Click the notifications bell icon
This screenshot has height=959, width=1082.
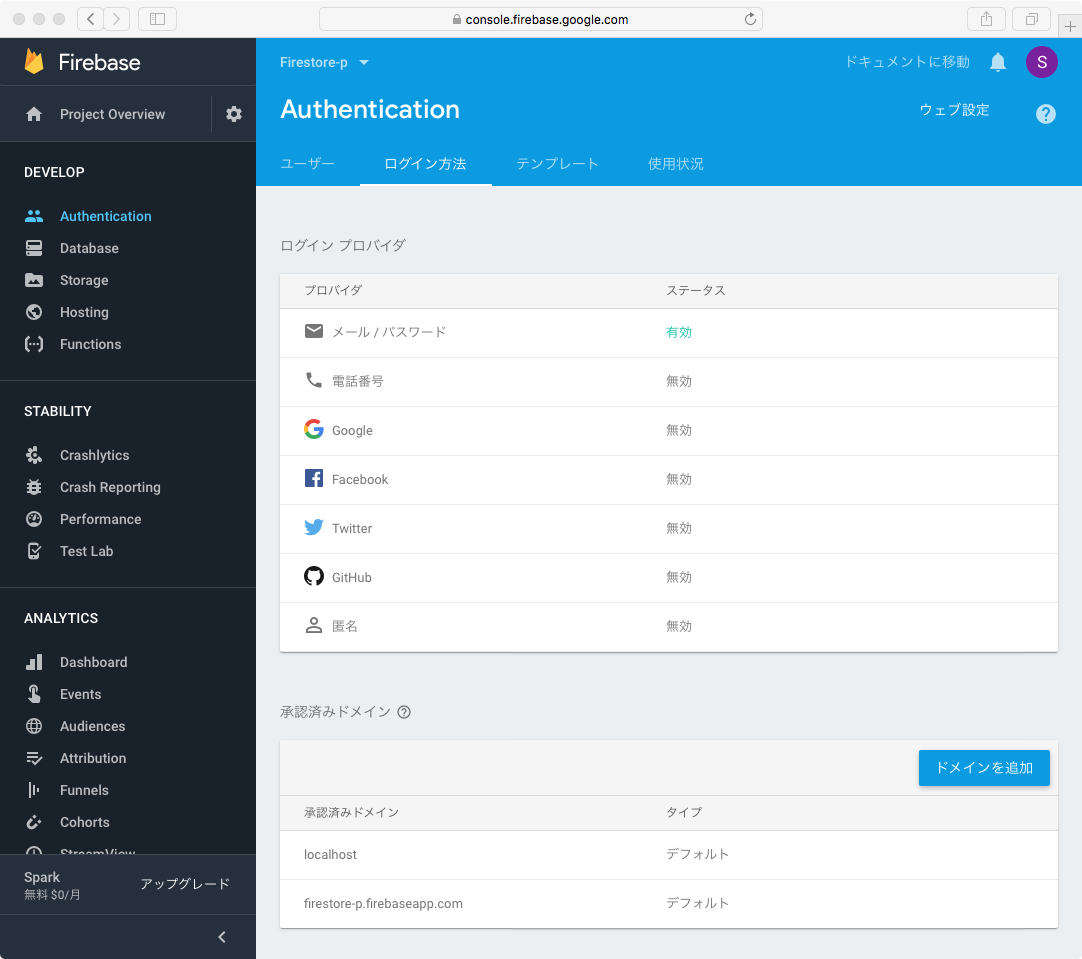pos(997,62)
